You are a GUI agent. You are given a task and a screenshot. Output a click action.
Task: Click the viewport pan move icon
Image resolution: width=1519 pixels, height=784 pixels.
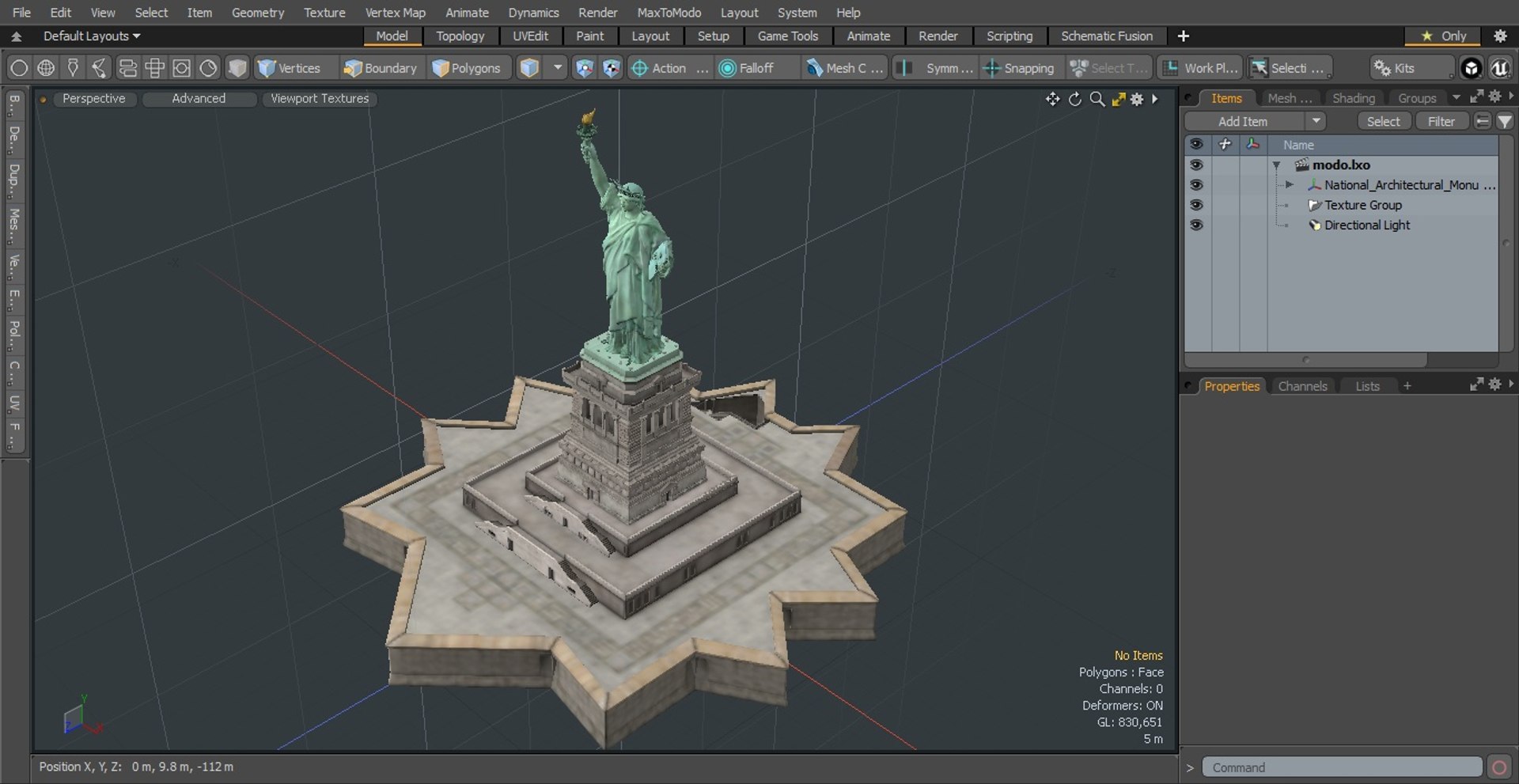[1052, 99]
